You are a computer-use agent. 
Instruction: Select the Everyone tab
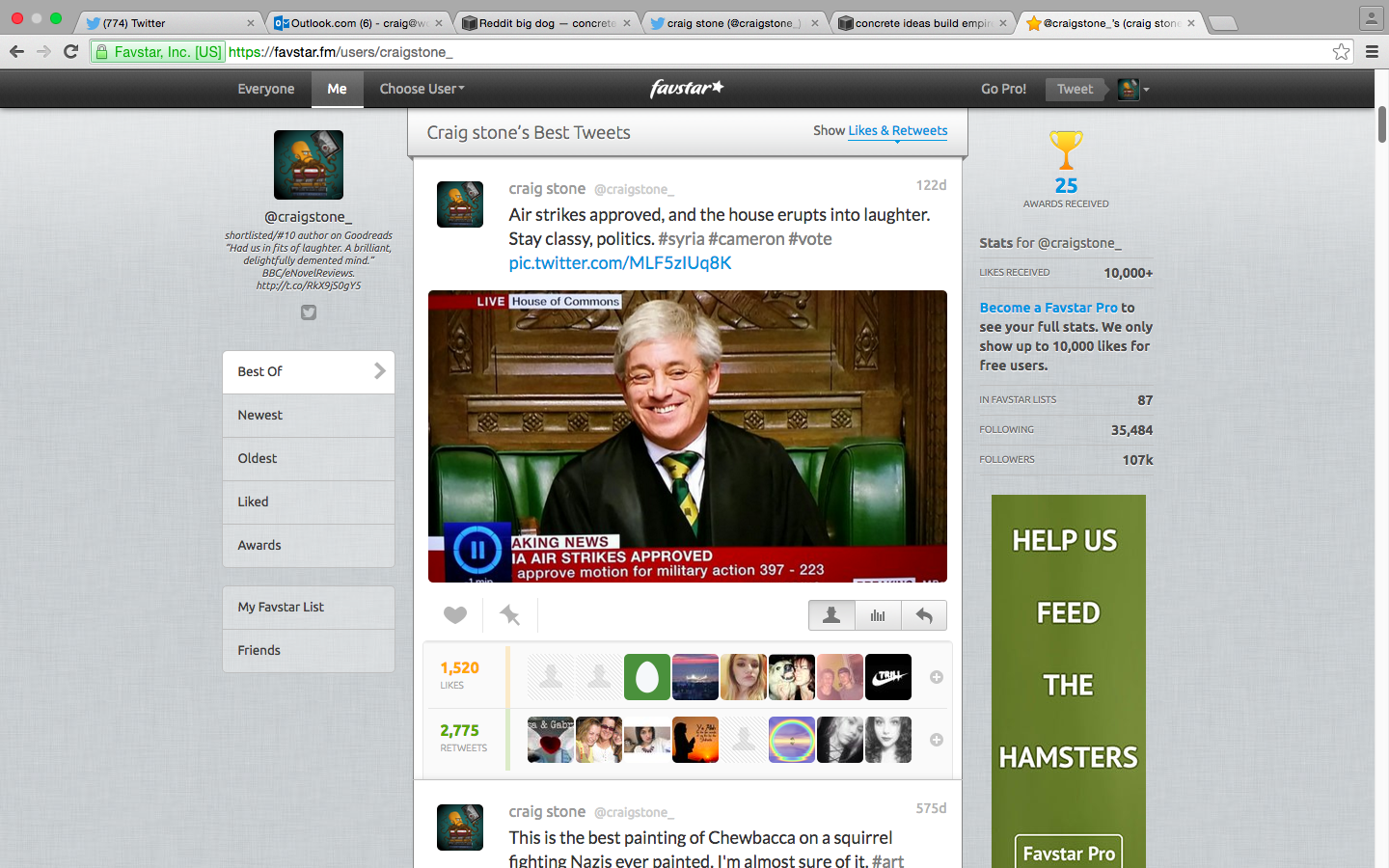click(266, 89)
